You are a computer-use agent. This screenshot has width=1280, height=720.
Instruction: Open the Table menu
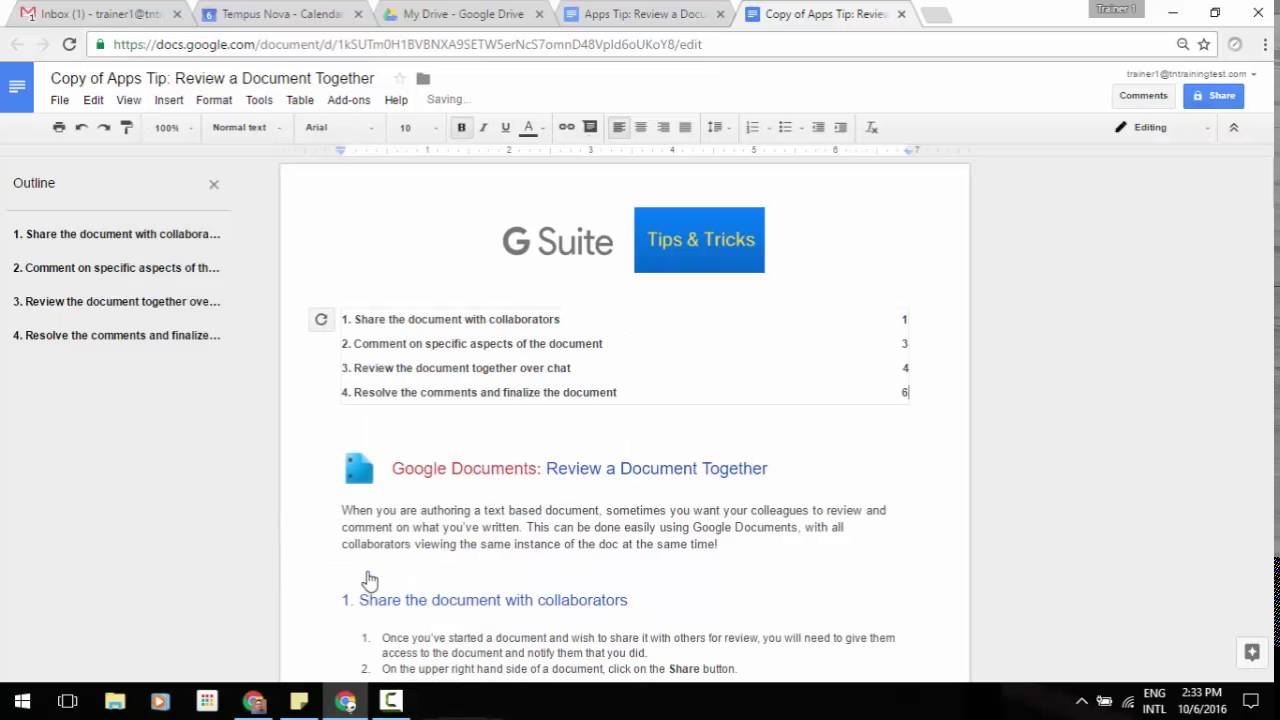point(300,100)
